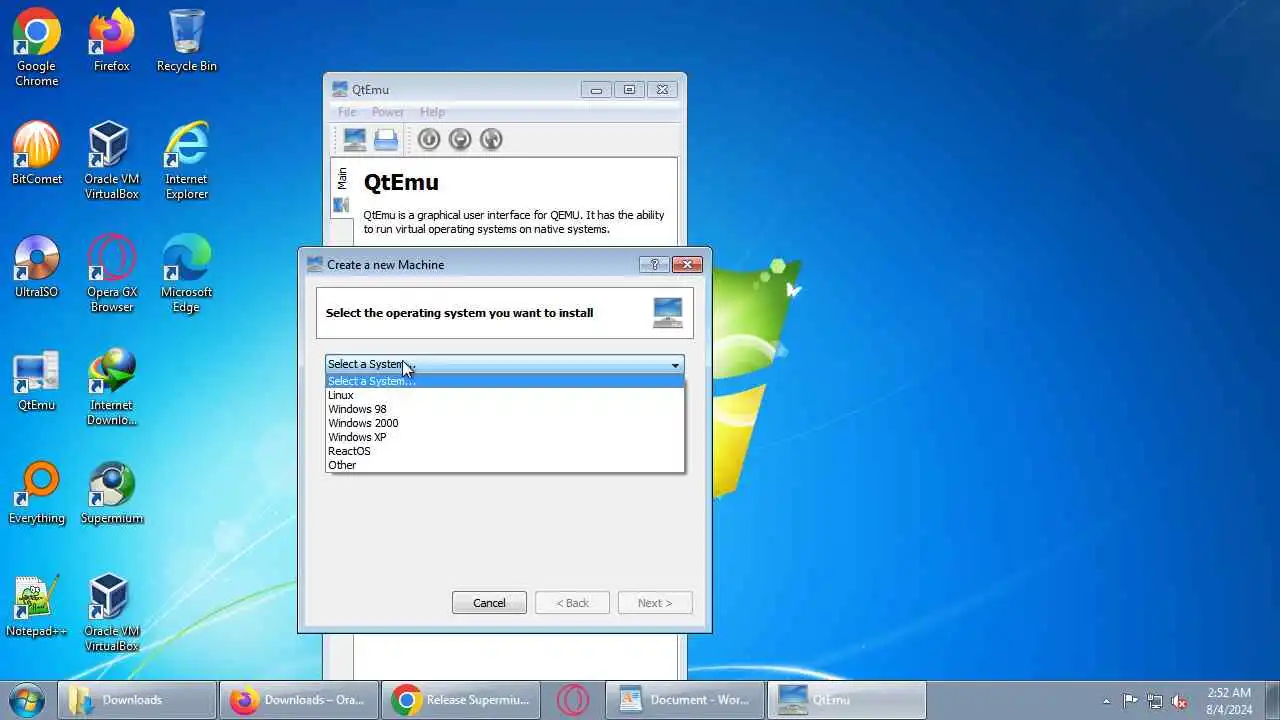Select Other in the system list
Viewport: 1280px width, 720px height.
(505, 465)
